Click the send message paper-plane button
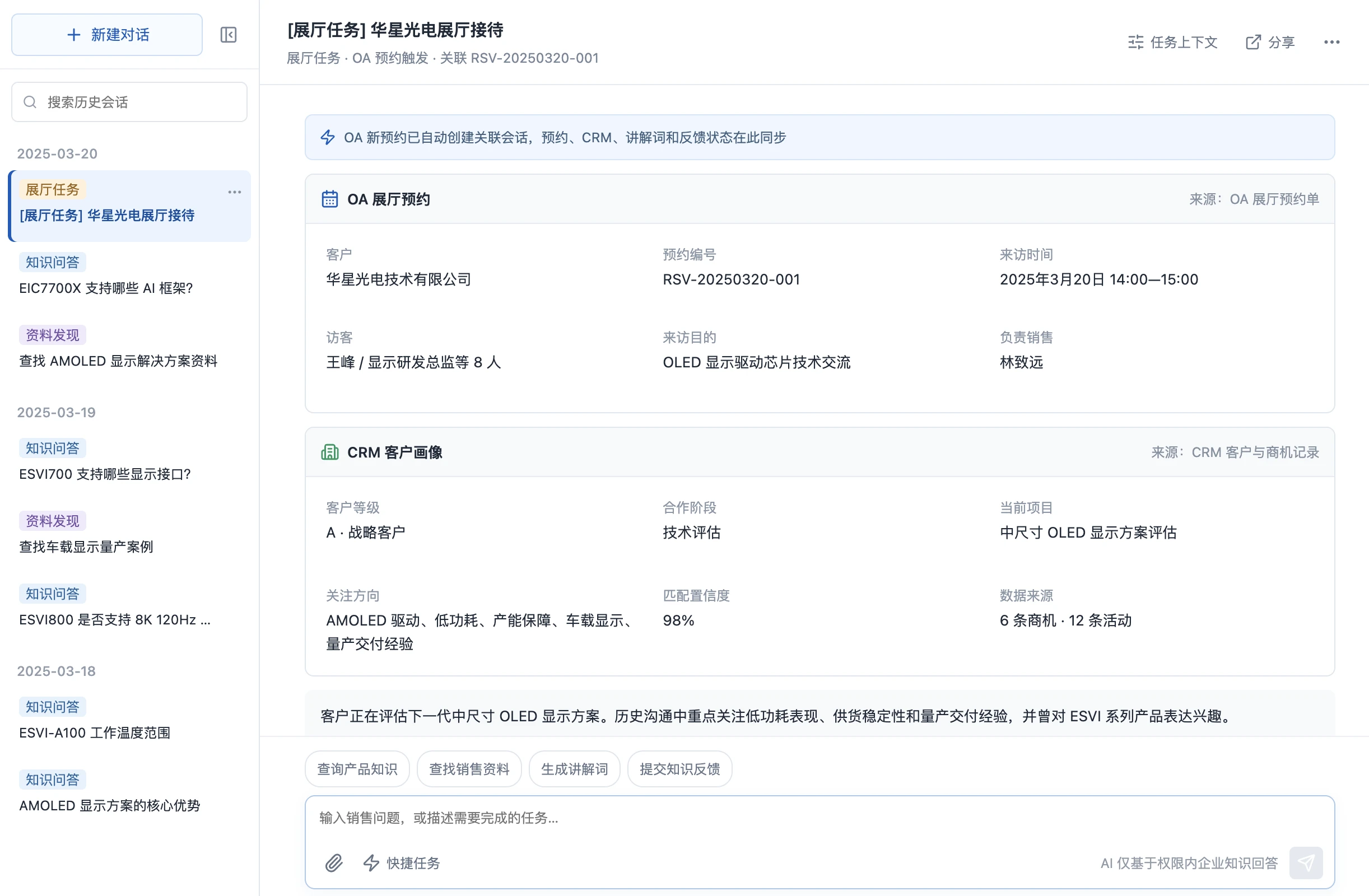The width and height of the screenshot is (1369, 896). (1306, 862)
